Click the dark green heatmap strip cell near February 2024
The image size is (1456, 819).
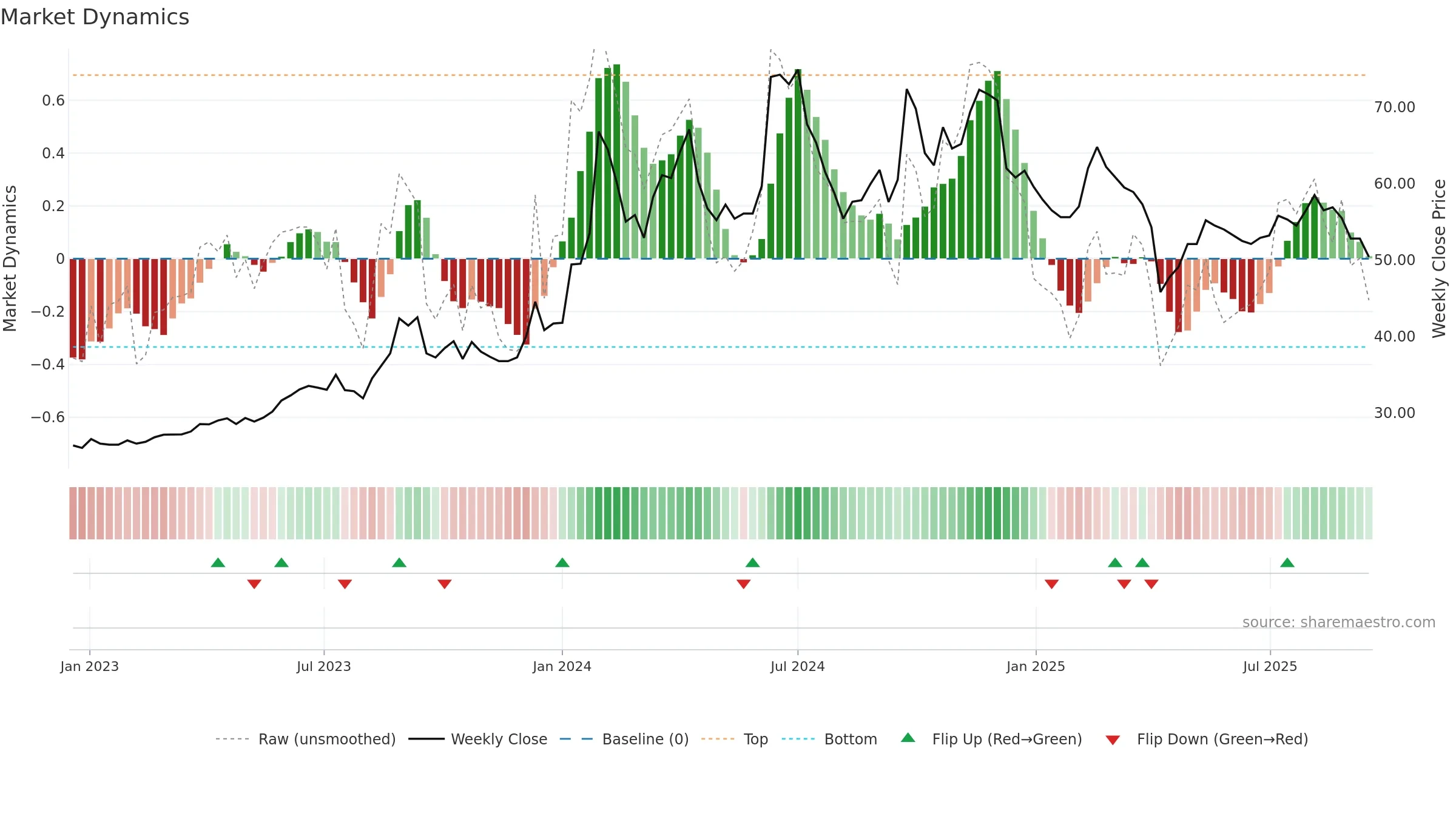[x=616, y=513]
